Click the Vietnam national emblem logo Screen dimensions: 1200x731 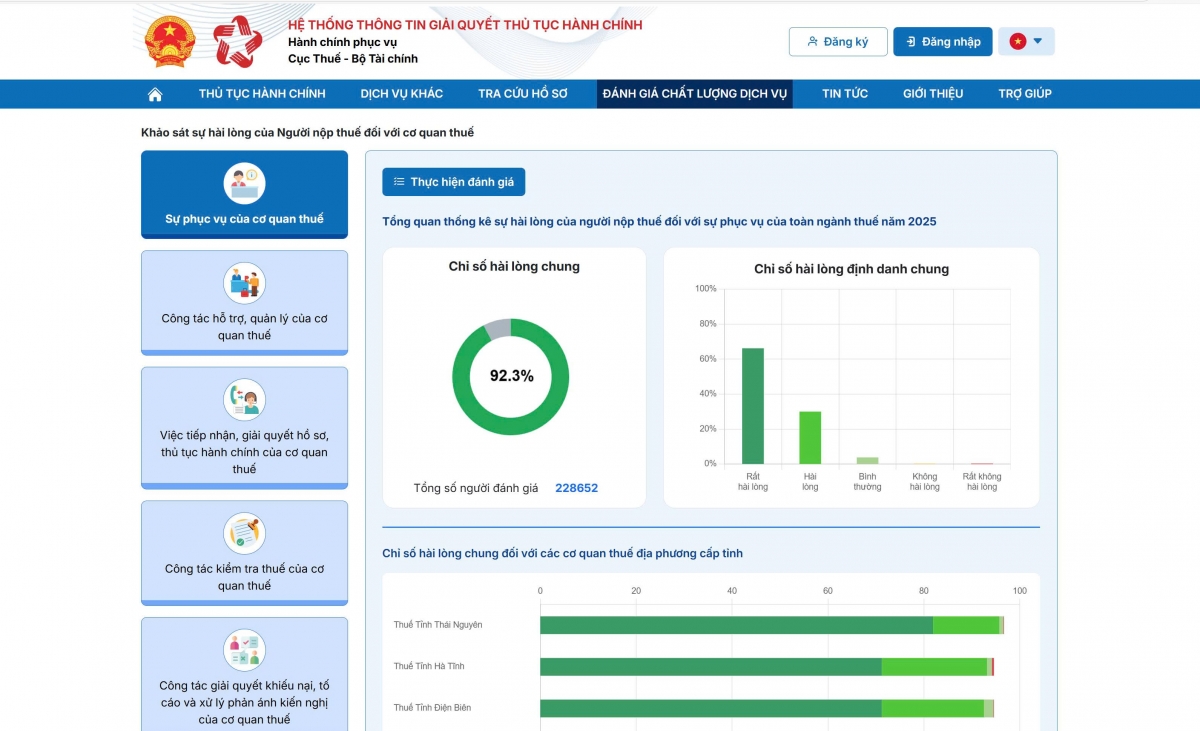click(170, 41)
